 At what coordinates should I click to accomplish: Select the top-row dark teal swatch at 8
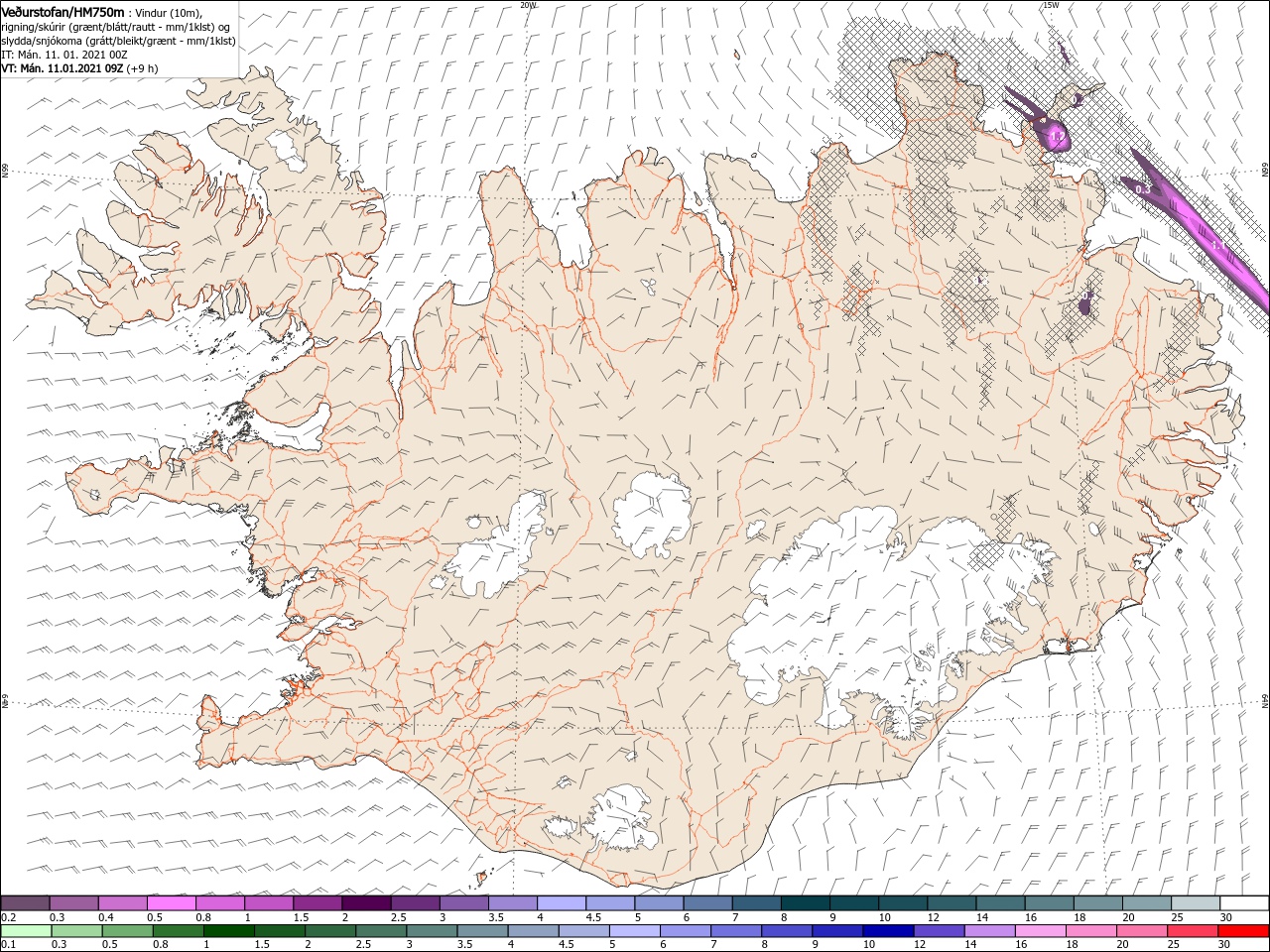pos(806,902)
